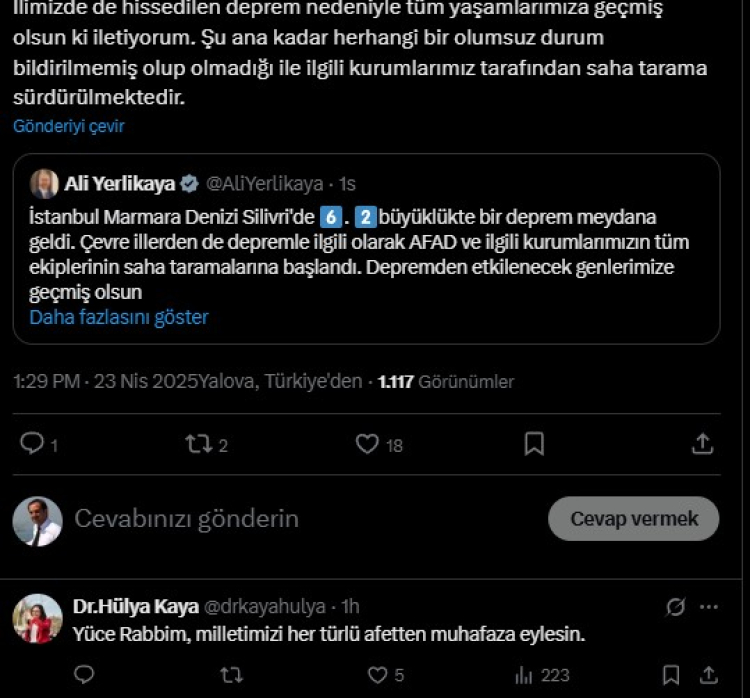Repost the main post via retweet icon
Screen dimensions: 750x698
click(x=199, y=443)
